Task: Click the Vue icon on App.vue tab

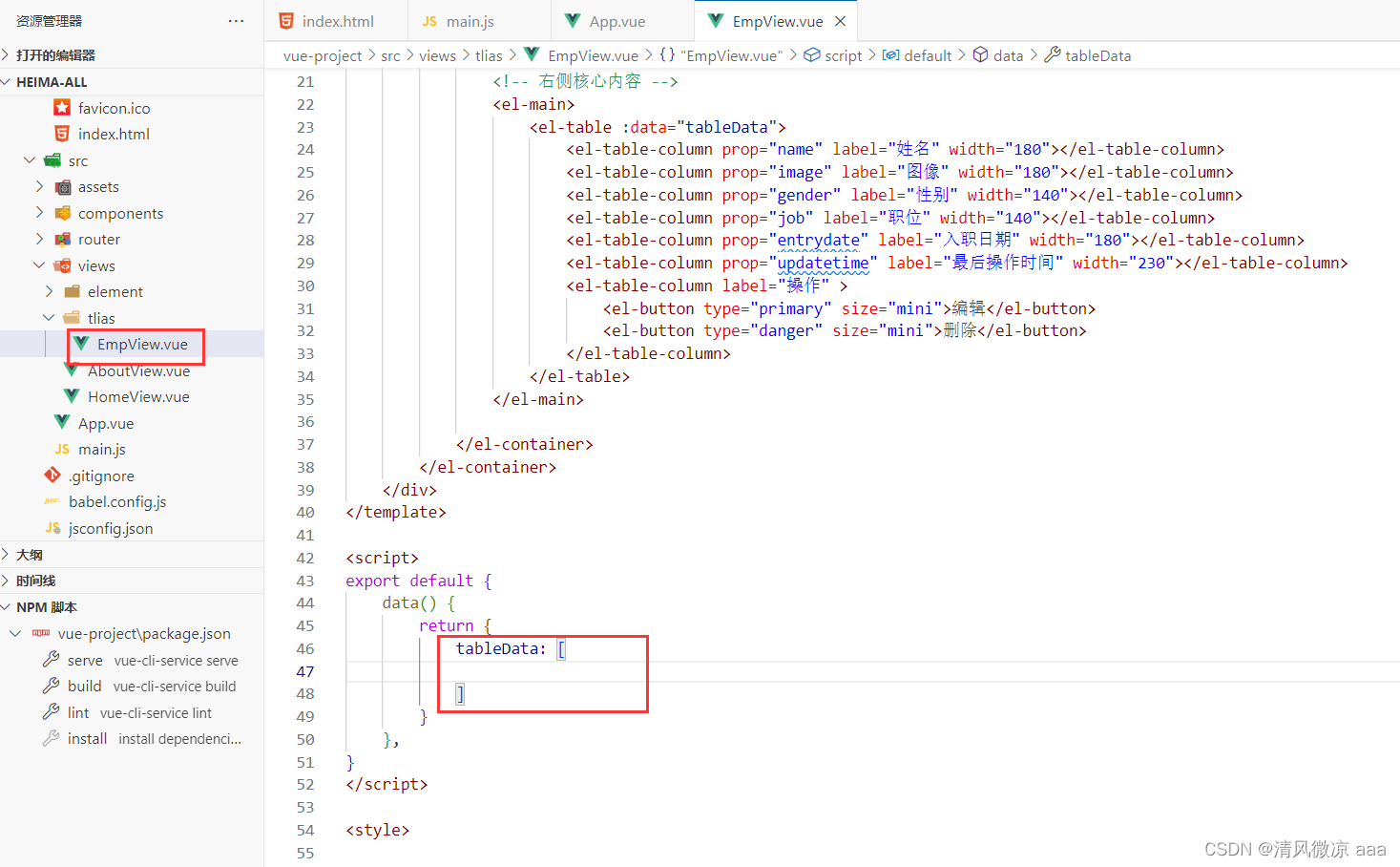Action: 573,21
